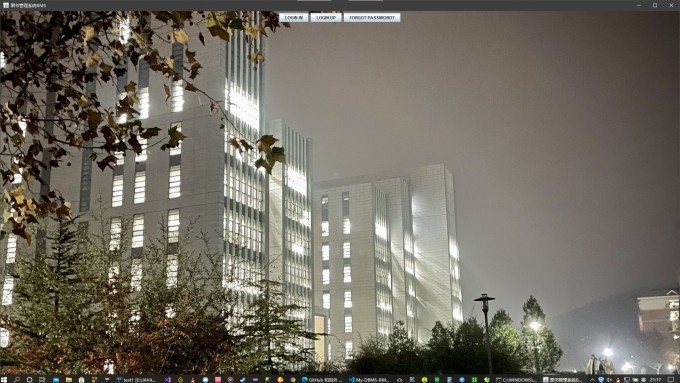Switch to the Chrome taskbar icon
The width and height of the screenshot is (680, 383).
pyautogui.click(x=293, y=380)
